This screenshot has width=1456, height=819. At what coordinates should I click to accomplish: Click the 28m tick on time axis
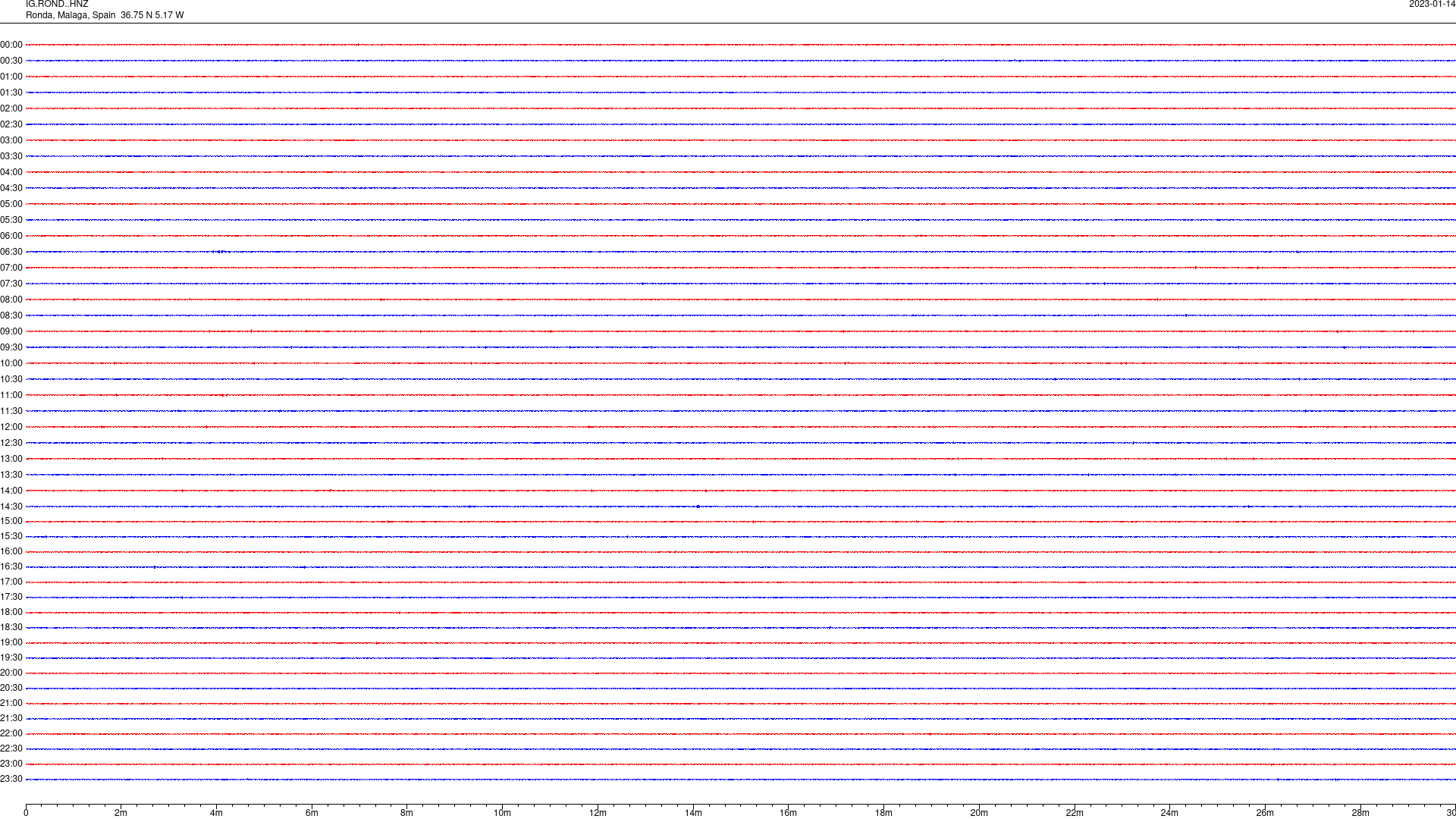point(1360,813)
